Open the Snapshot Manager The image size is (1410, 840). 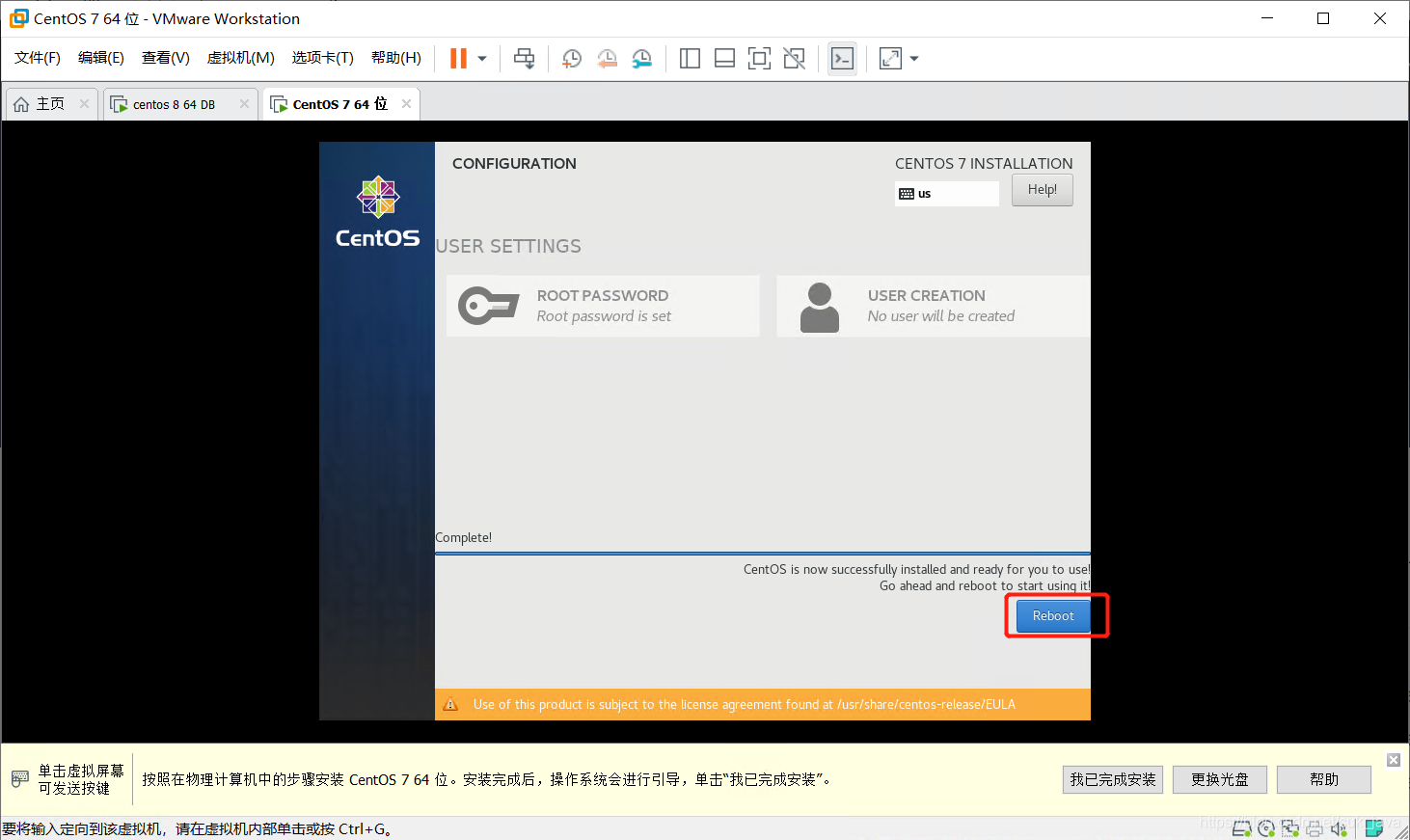point(641,58)
